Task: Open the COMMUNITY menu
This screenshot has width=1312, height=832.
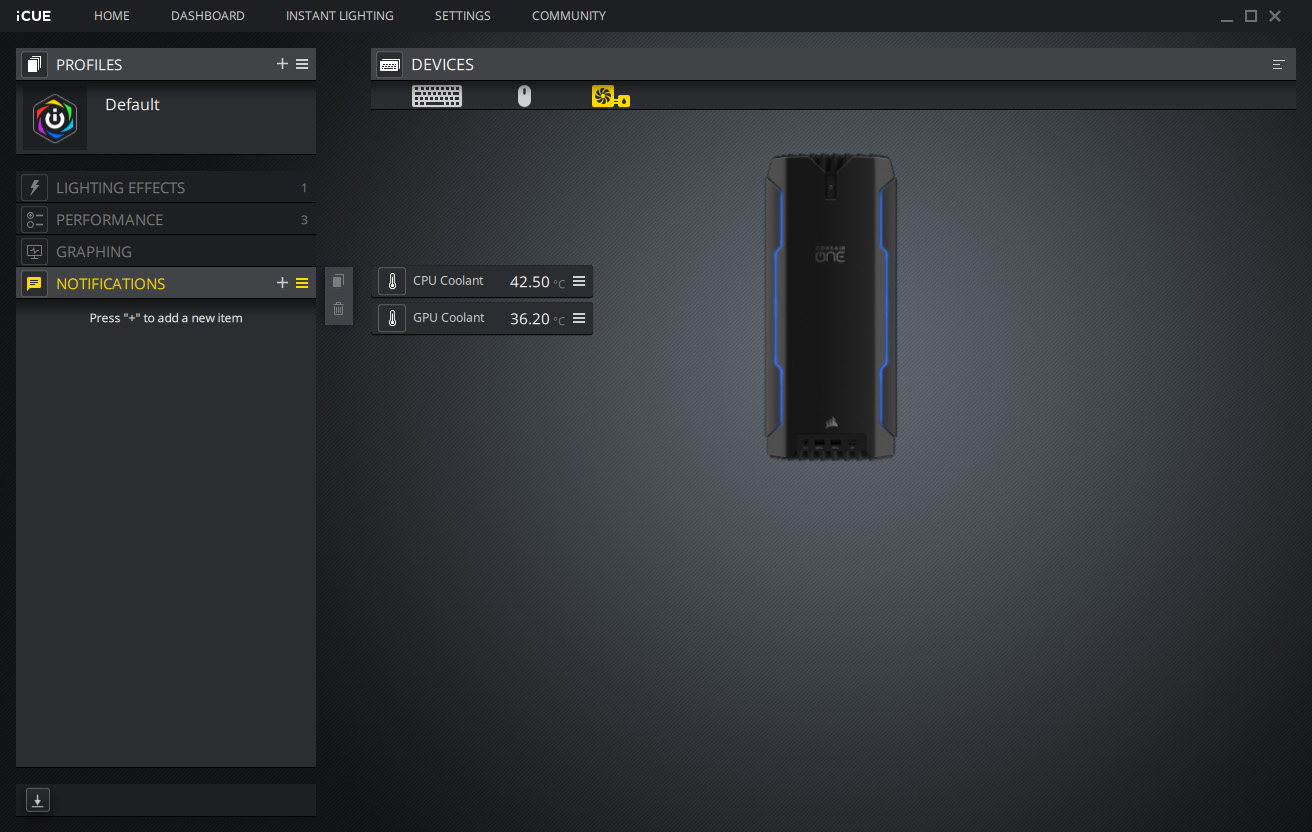Action: pos(569,16)
